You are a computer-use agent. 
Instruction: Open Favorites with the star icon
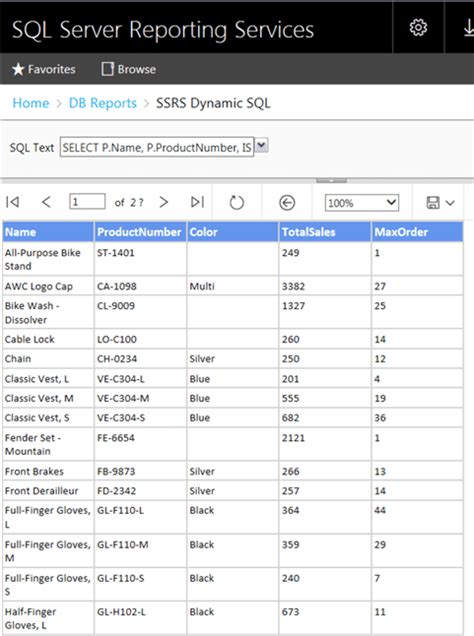44,69
